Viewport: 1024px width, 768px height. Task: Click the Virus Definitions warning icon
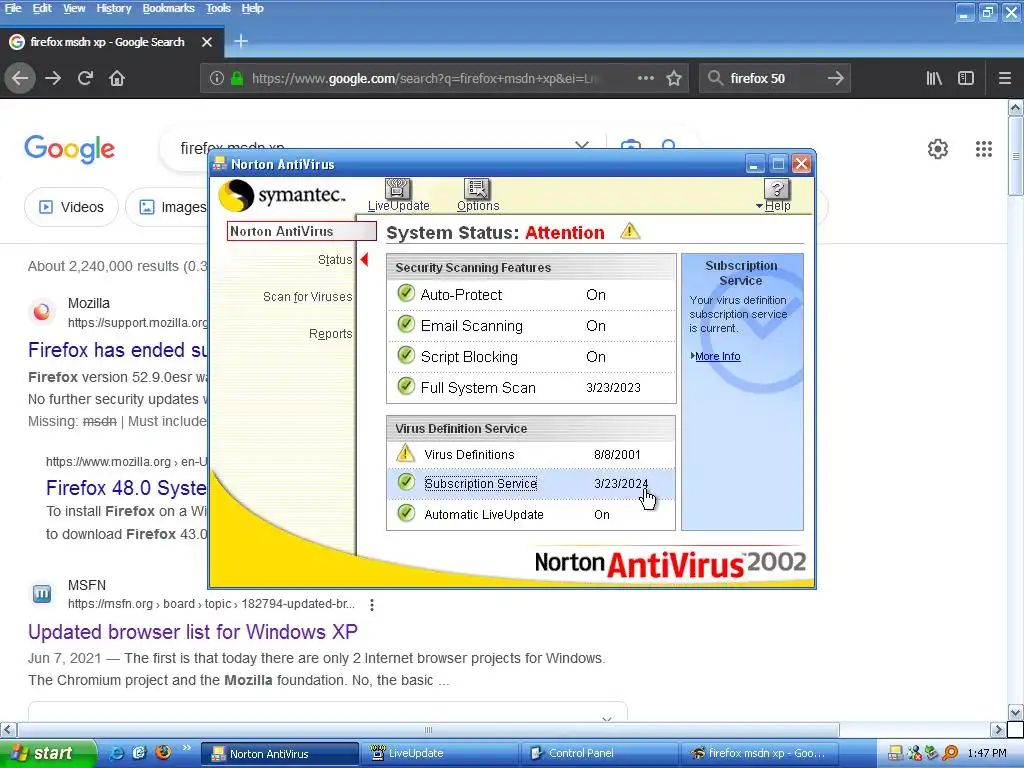[x=406, y=453]
